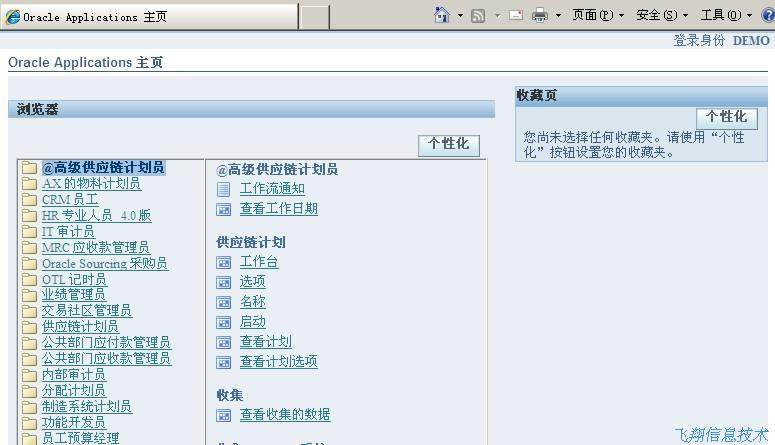Click the folder icon beside @高级供应链计划员

click(x=30, y=168)
